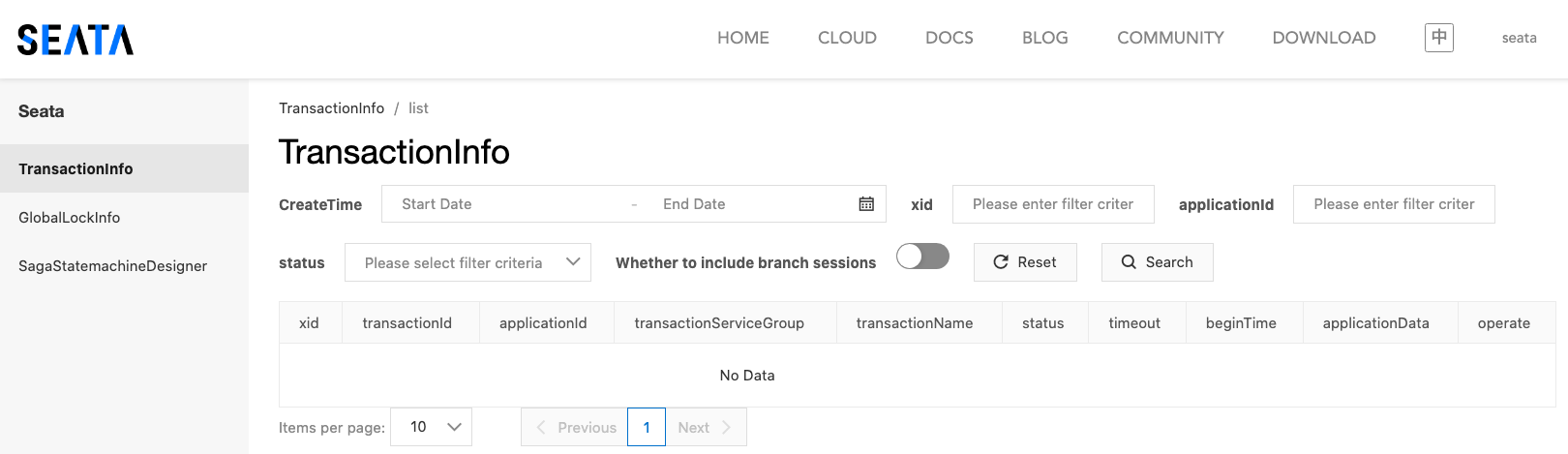
Task: Open the BLOG menu item
Action: pyautogui.click(x=1045, y=38)
